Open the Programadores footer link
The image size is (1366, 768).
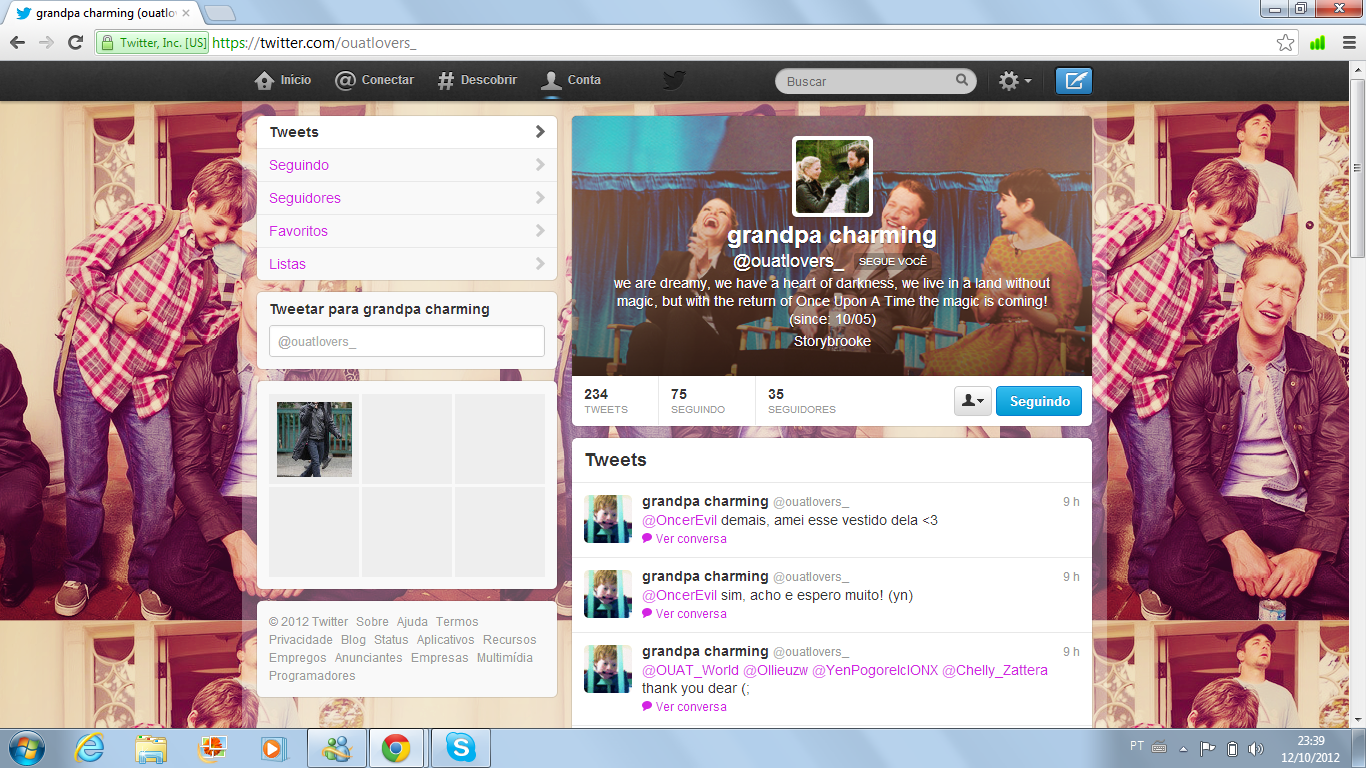(312, 676)
